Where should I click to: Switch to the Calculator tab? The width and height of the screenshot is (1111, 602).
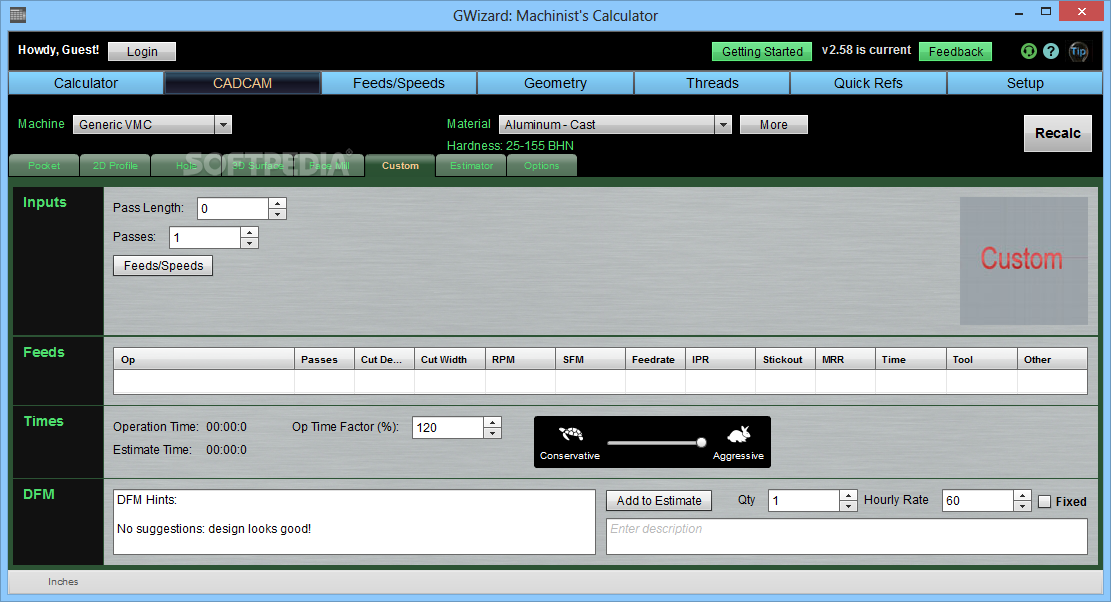(86, 83)
